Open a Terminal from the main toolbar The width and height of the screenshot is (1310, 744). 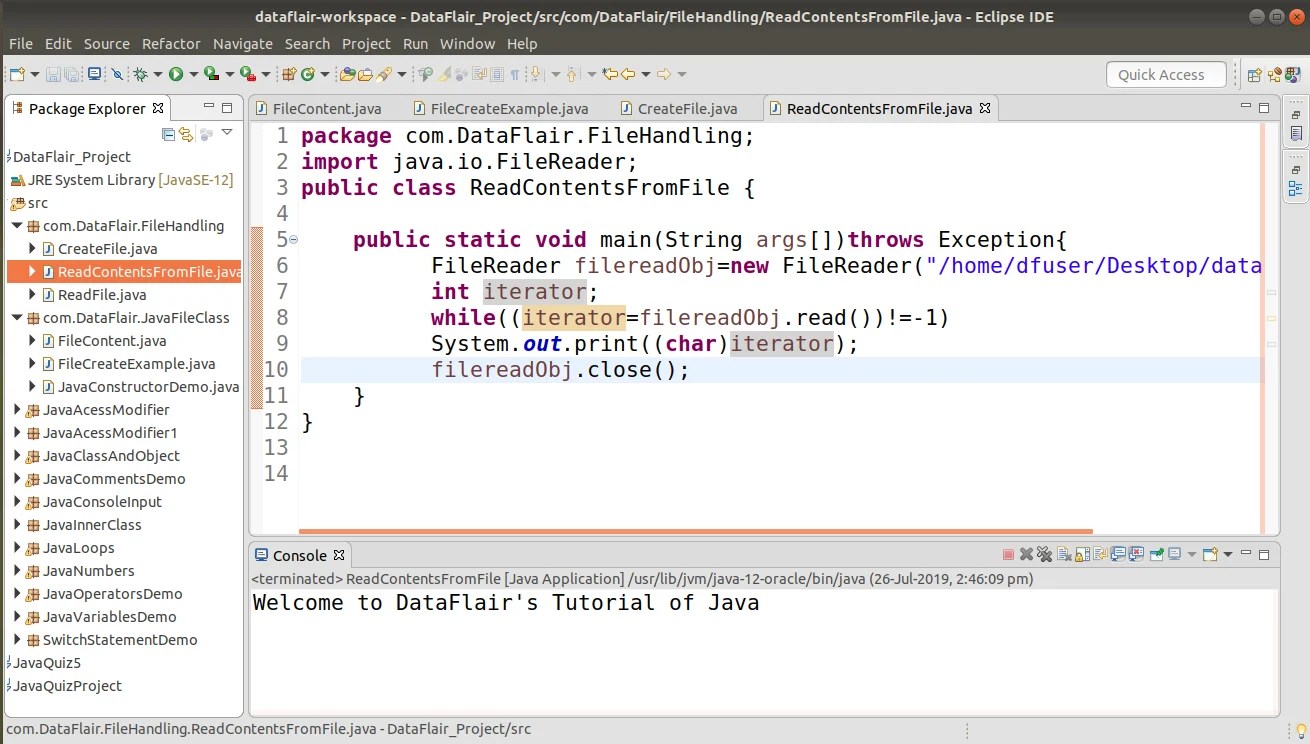pos(94,74)
